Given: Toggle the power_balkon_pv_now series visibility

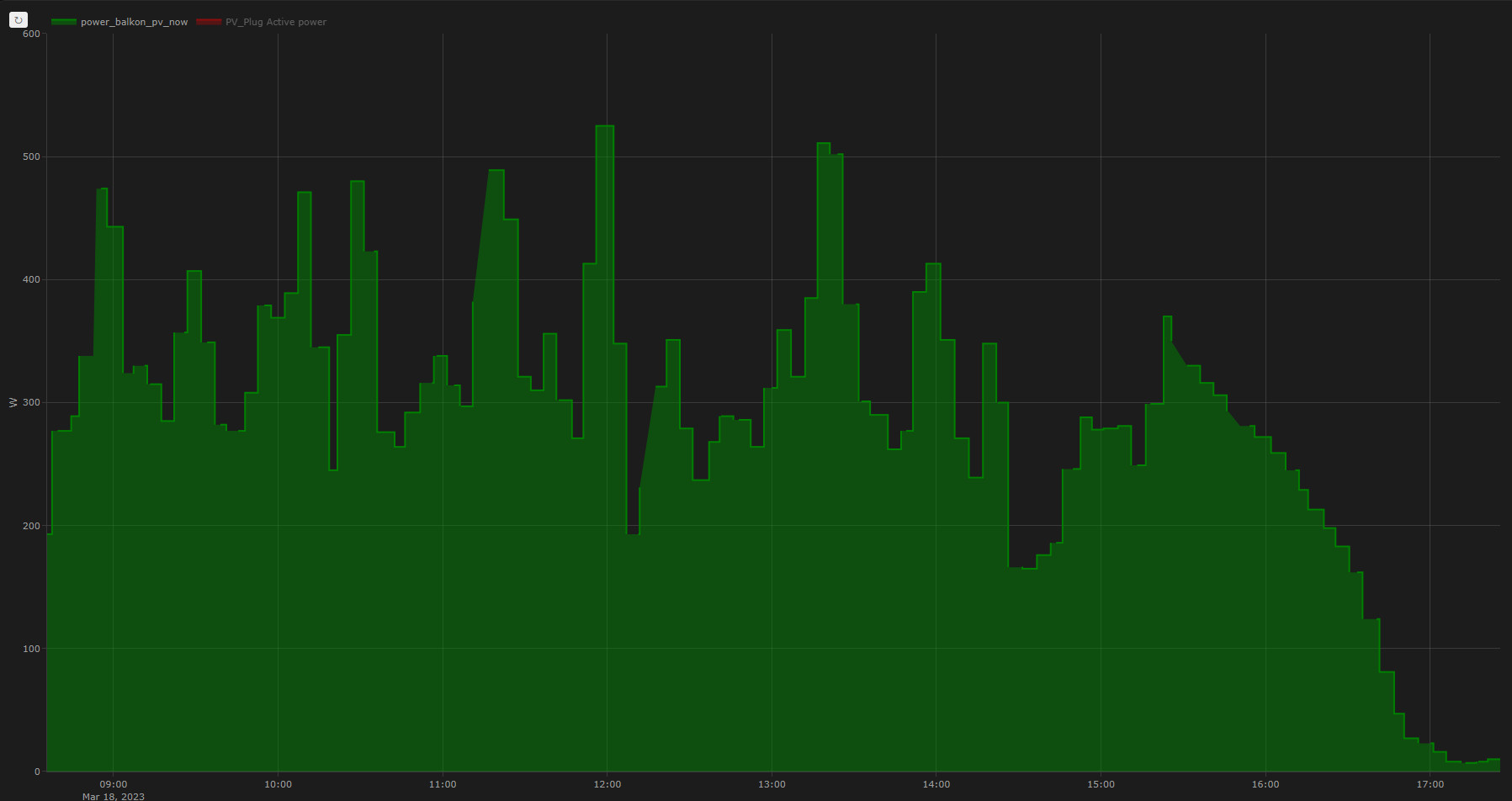Looking at the screenshot, I should [134, 22].
